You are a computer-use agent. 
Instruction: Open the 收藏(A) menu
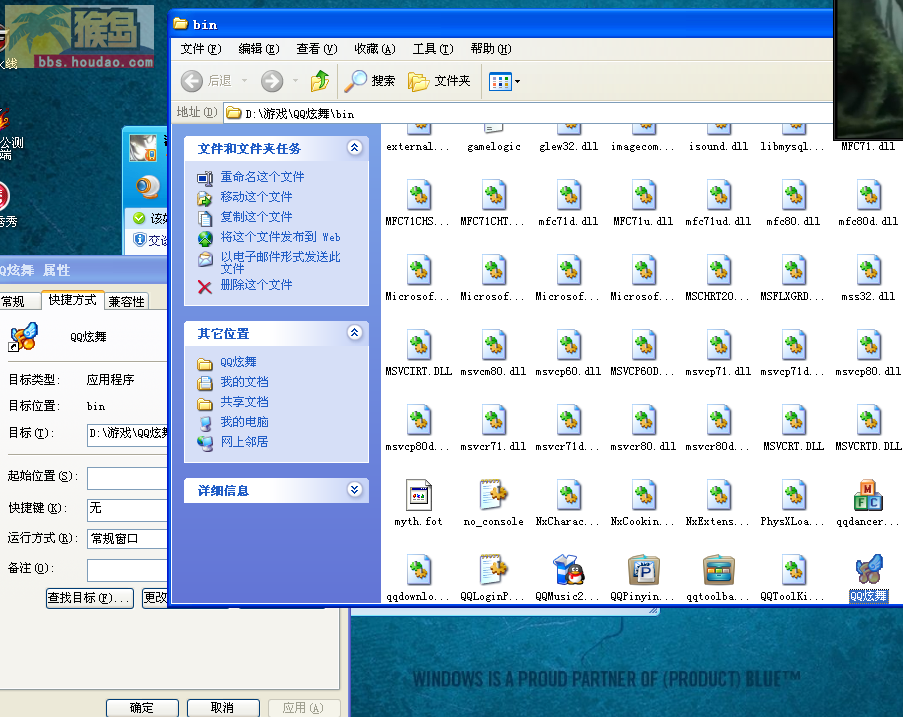coord(374,49)
